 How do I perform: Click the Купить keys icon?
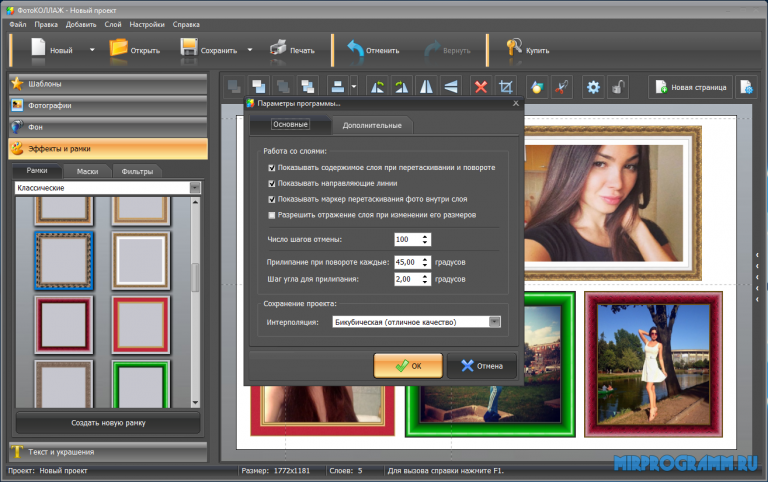coord(514,48)
